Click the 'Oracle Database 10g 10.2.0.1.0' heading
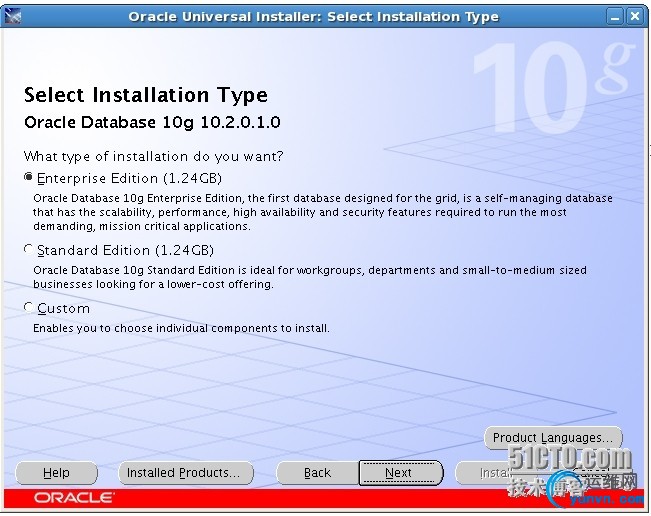The image size is (651, 516). click(152, 122)
